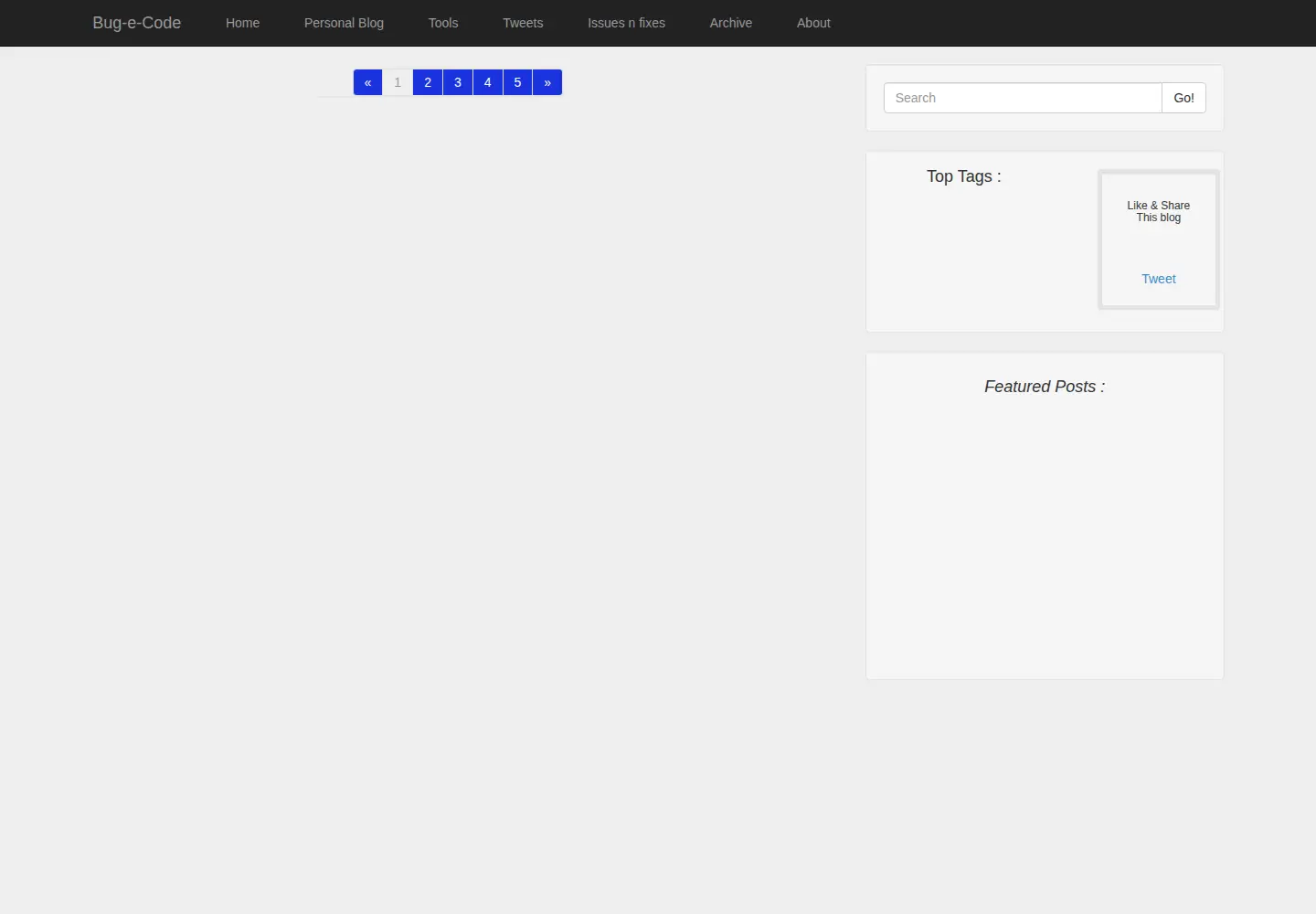
Task: Open Personal Blog in the navbar
Action: pos(344,23)
